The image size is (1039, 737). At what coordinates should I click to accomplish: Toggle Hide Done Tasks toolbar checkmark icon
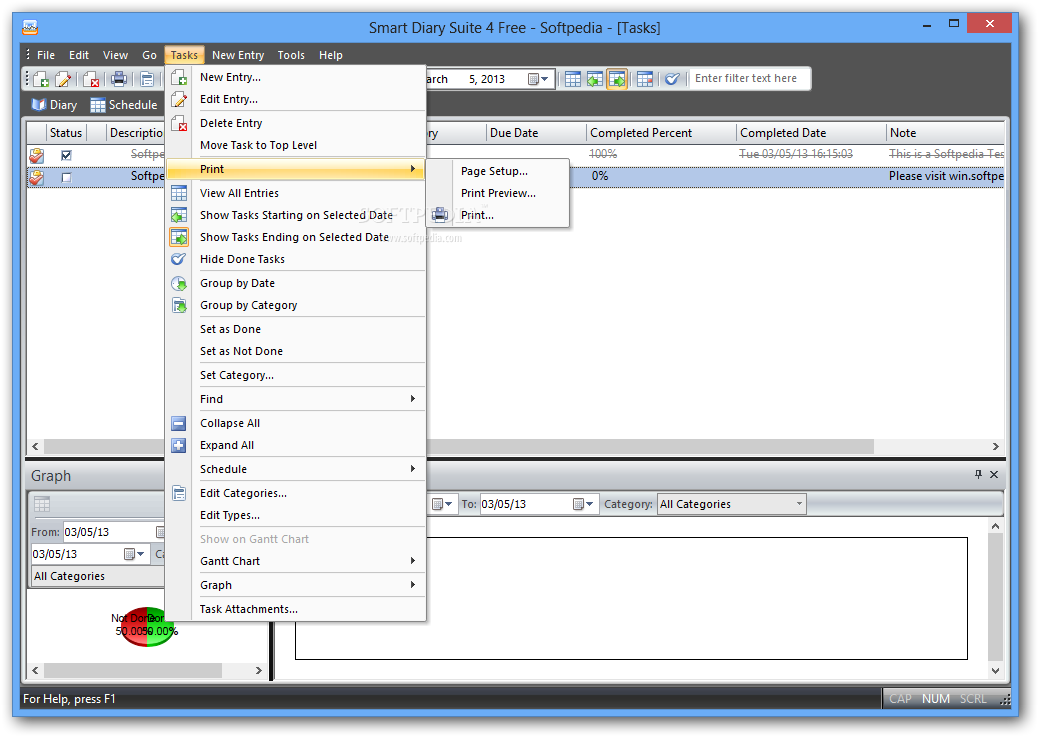(672, 80)
